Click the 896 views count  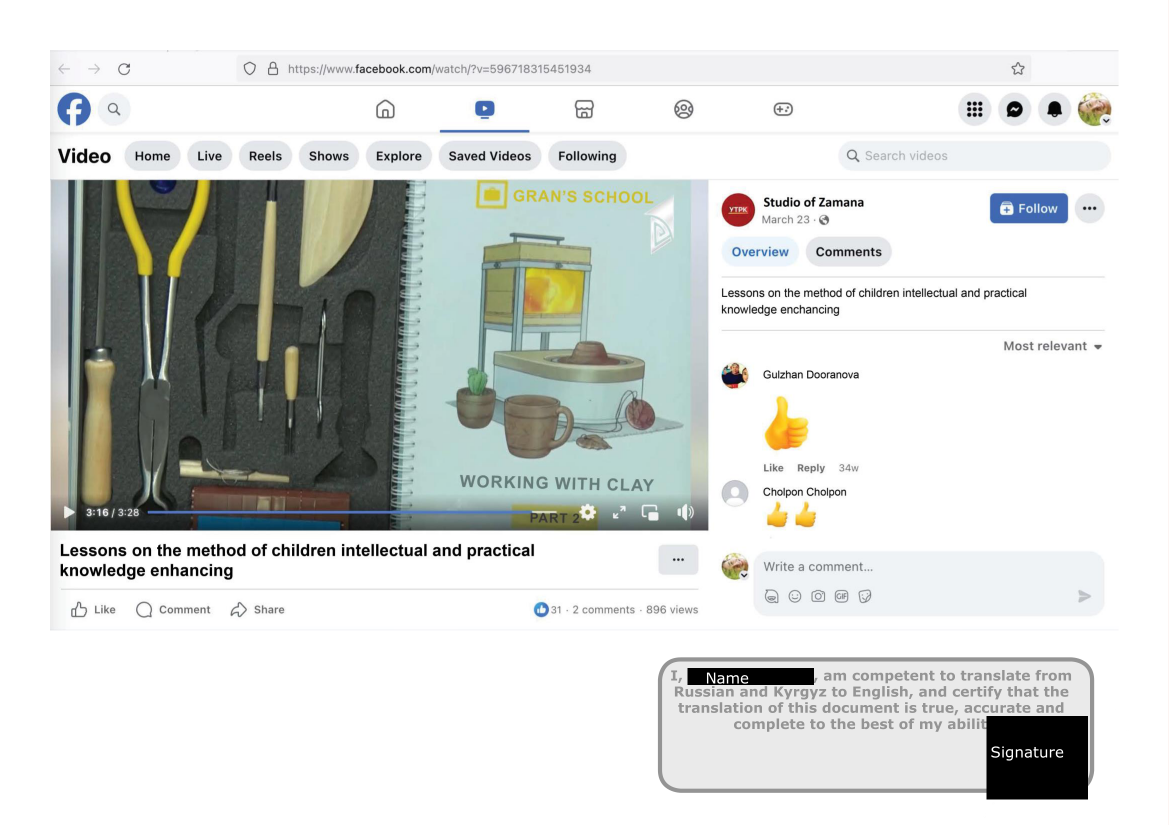[x=672, y=610]
